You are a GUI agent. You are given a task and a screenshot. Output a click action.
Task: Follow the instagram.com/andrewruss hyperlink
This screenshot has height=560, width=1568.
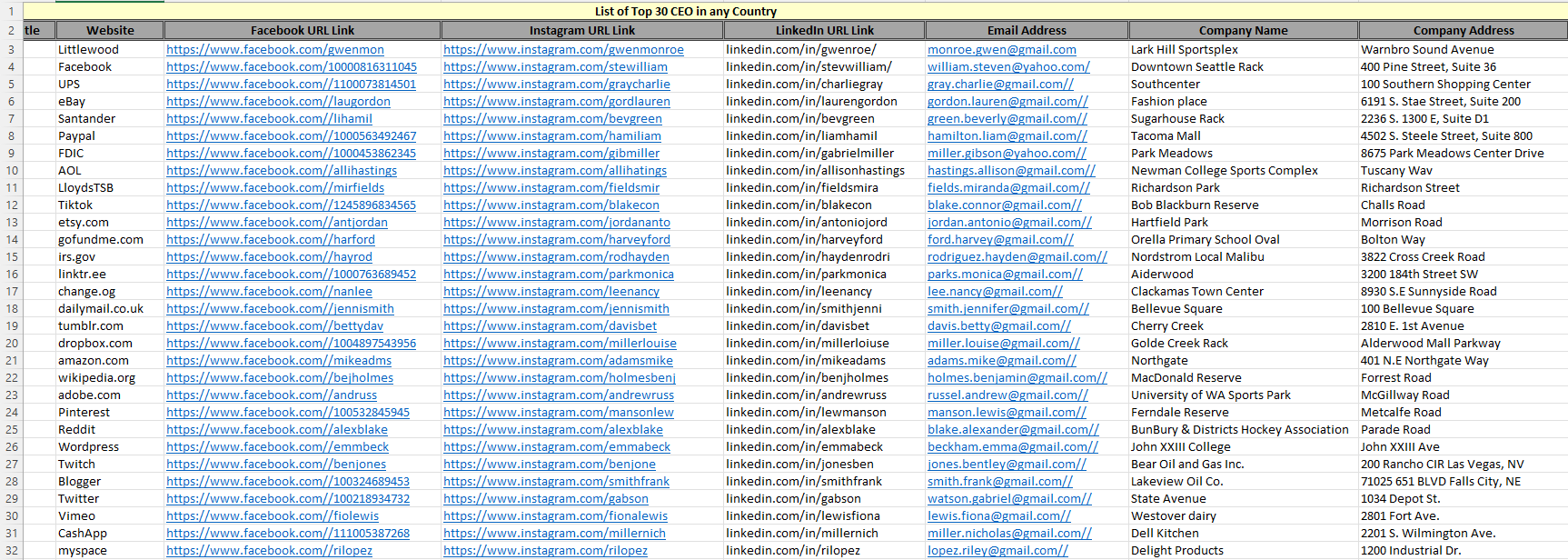point(559,395)
